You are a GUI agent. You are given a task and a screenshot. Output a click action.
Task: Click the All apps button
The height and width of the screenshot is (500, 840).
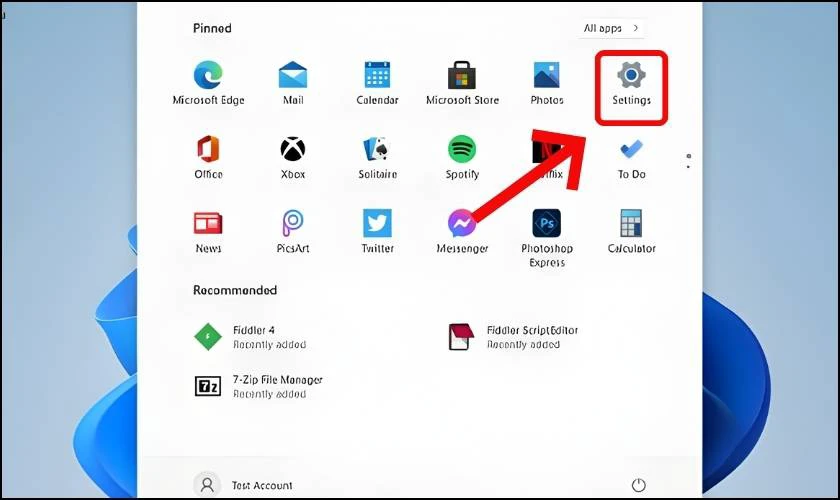(x=611, y=28)
